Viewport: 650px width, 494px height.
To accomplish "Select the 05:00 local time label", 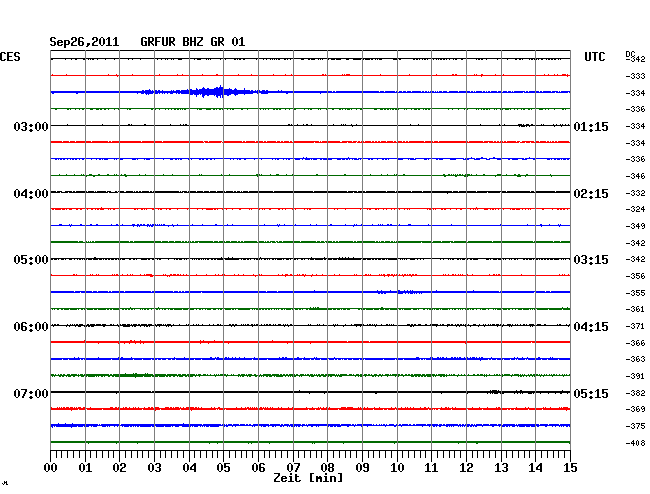I will pyautogui.click(x=31, y=260).
